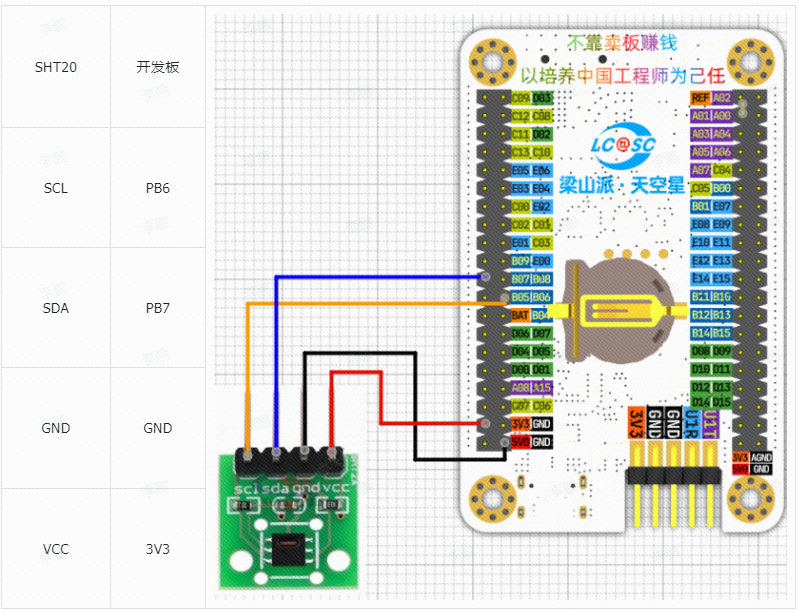Click the VCC cell in the table
The image size is (799, 610).
(x=55, y=549)
